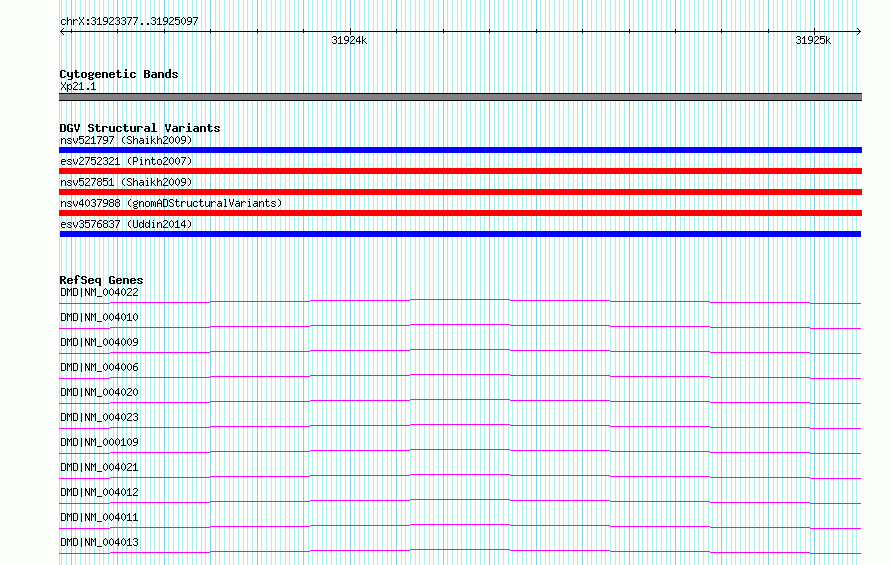Click the 31925k ruler tick label
This screenshot has width=890, height=565.
(813, 40)
